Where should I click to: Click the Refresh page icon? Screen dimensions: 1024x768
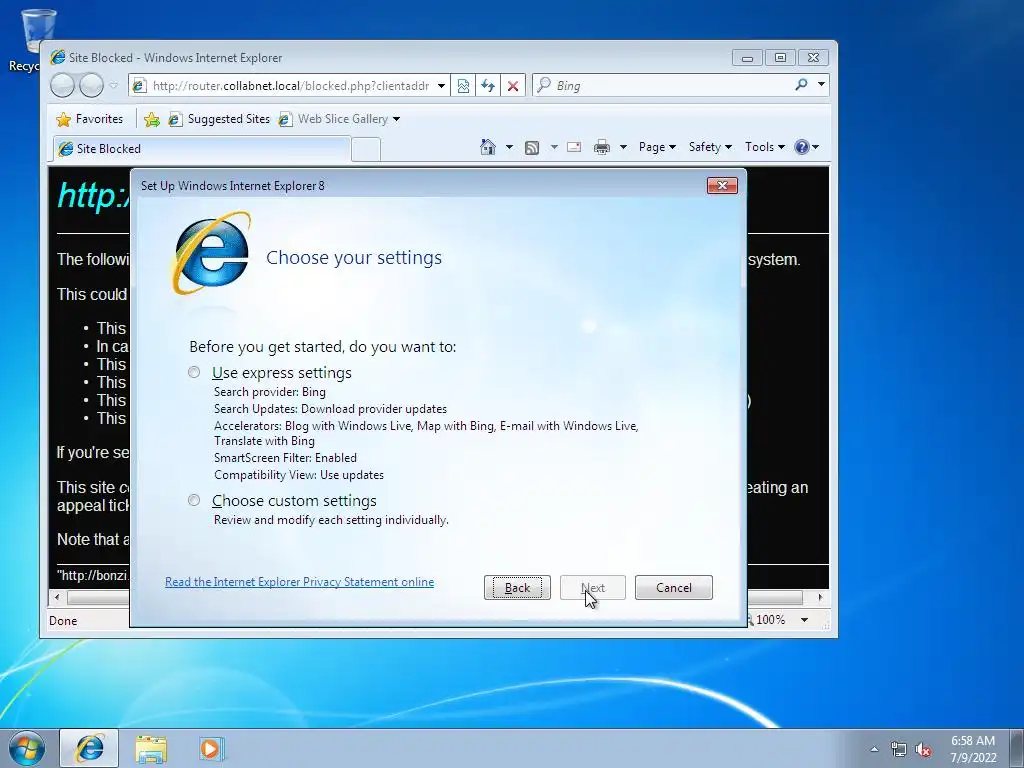point(488,86)
